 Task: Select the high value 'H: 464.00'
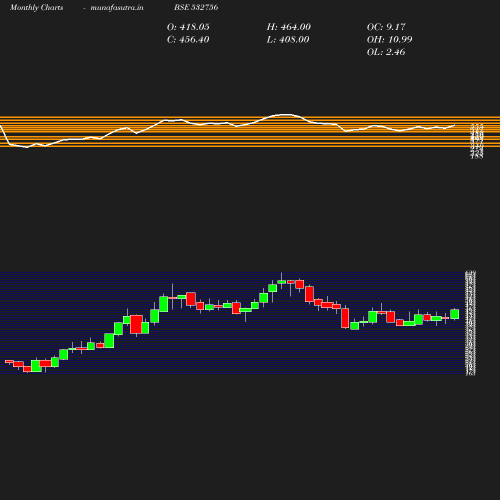point(288,27)
